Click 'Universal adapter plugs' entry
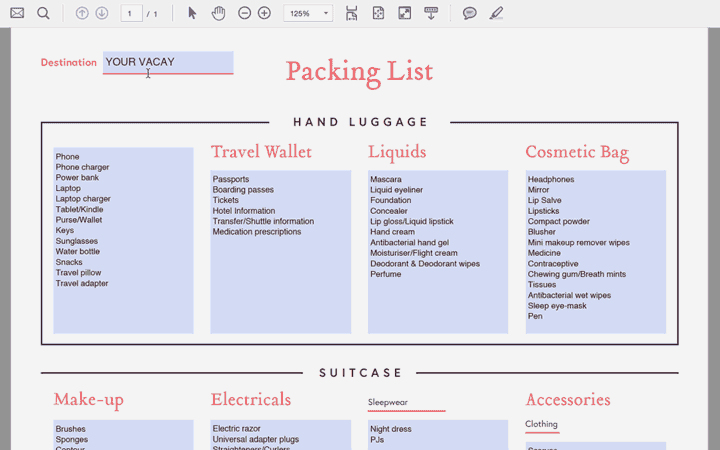The height and width of the screenshot is (450, 720). [255, 439]
